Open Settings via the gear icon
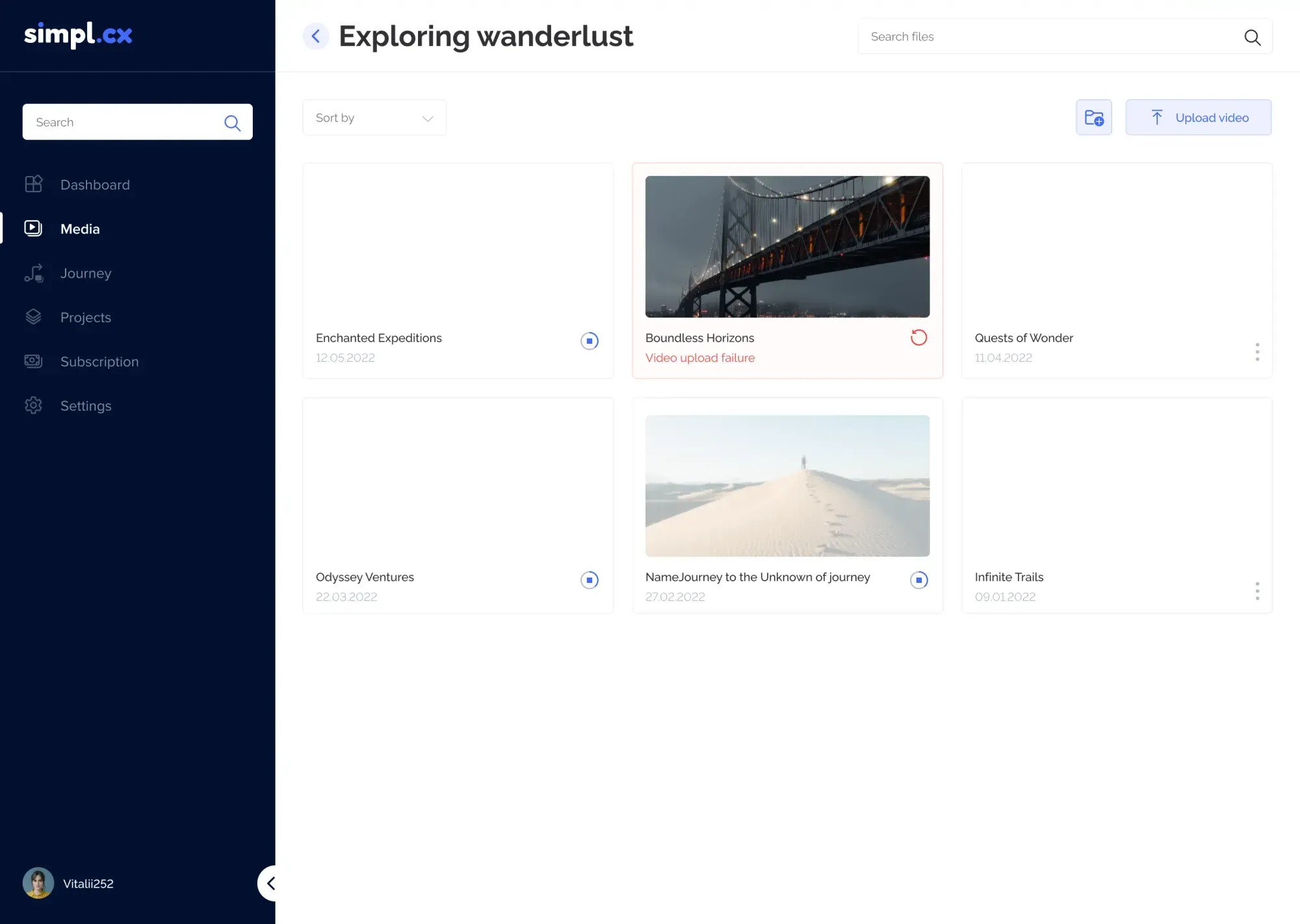The height and width of the screenshot is (924, 1300). [33, 405]
